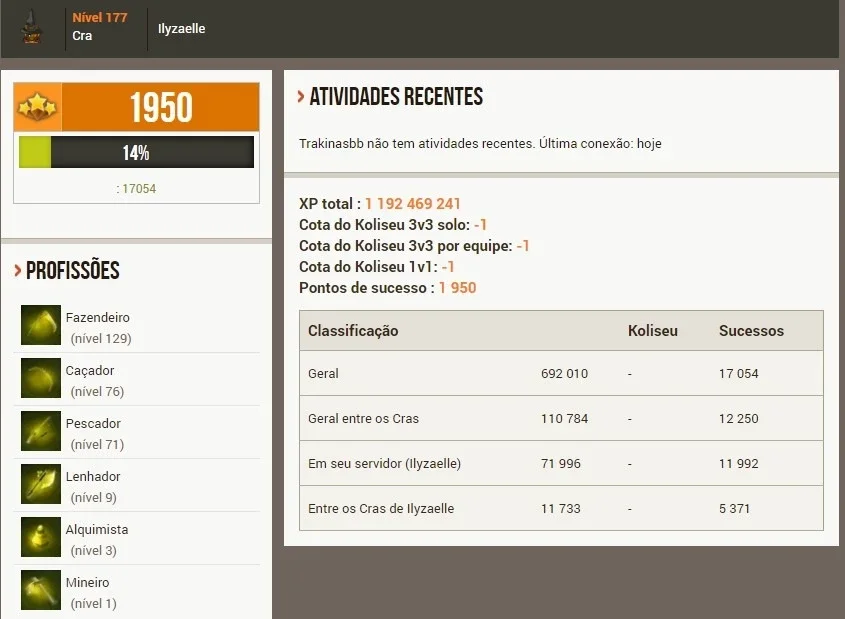Screen dimensions: 845x619
Task: Select the Geral ranking row label
Action: coord(323,373)
